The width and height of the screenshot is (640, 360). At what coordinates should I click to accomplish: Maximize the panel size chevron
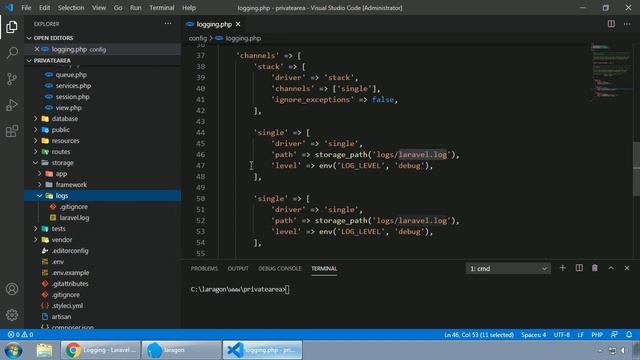click(x=611, y=268)
